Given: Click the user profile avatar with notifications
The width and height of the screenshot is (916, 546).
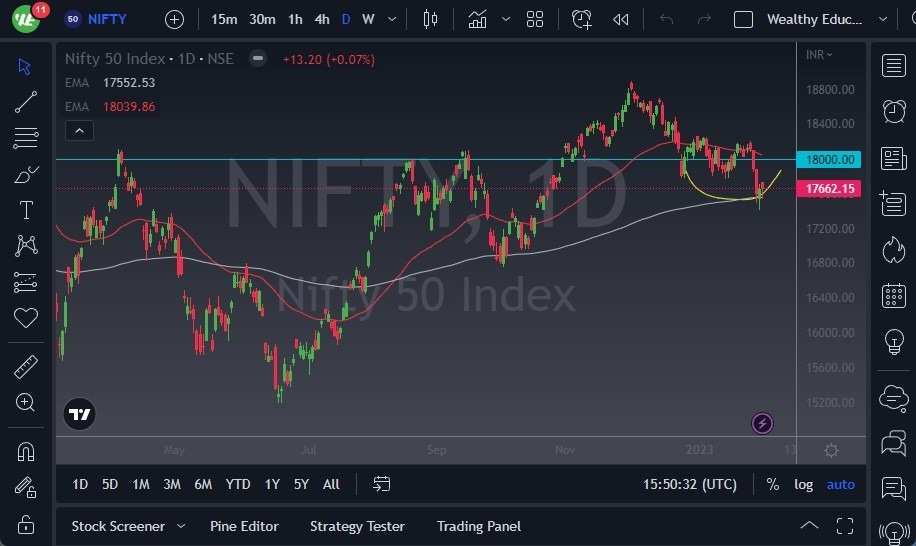Looking at the screenshot, I should click(27, 18).
